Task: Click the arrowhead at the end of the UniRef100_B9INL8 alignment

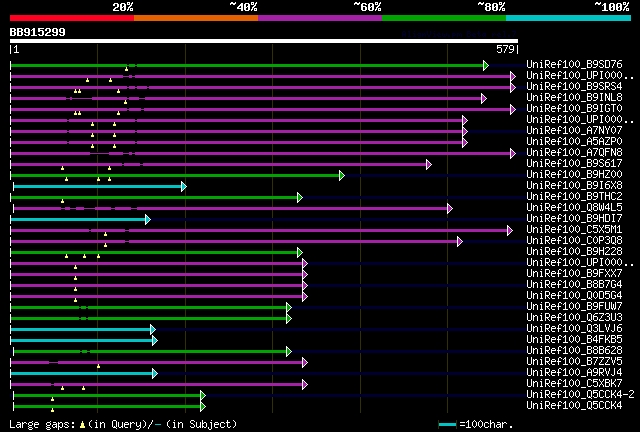Action: point(484,98)
